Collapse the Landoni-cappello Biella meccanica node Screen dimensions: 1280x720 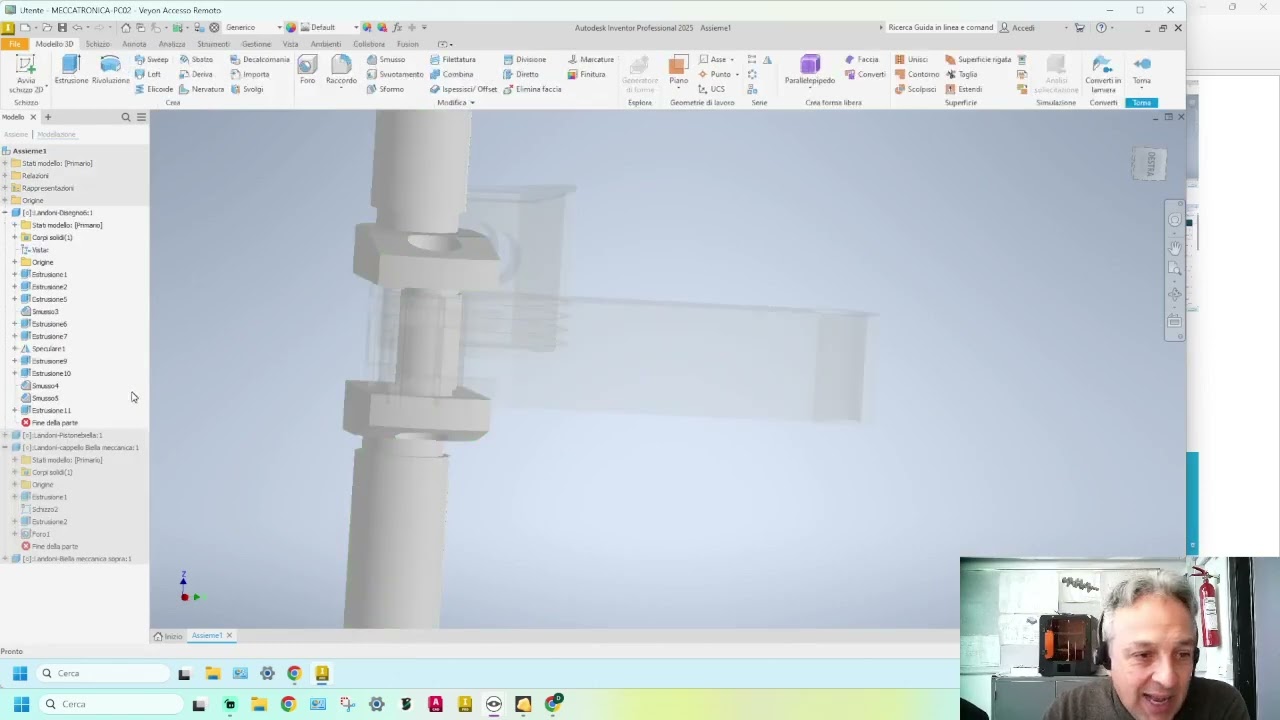coord(5,447)
